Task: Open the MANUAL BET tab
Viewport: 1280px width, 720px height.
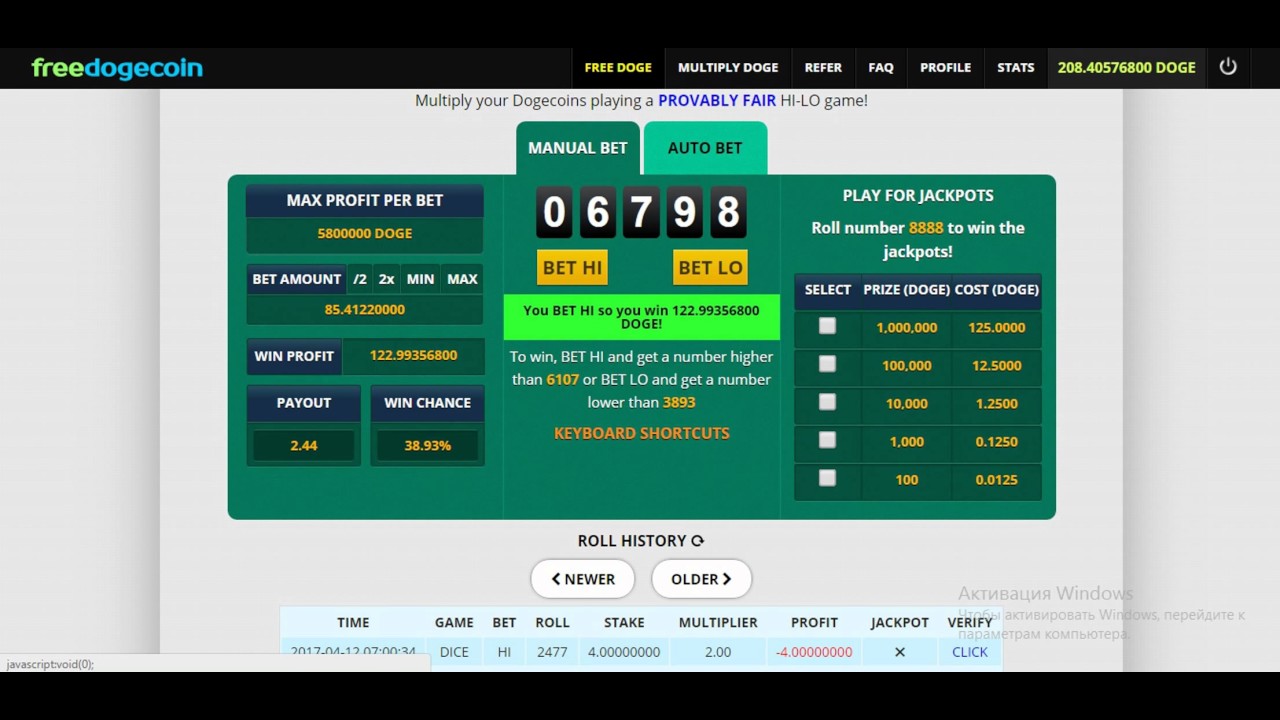Action: 578,148
